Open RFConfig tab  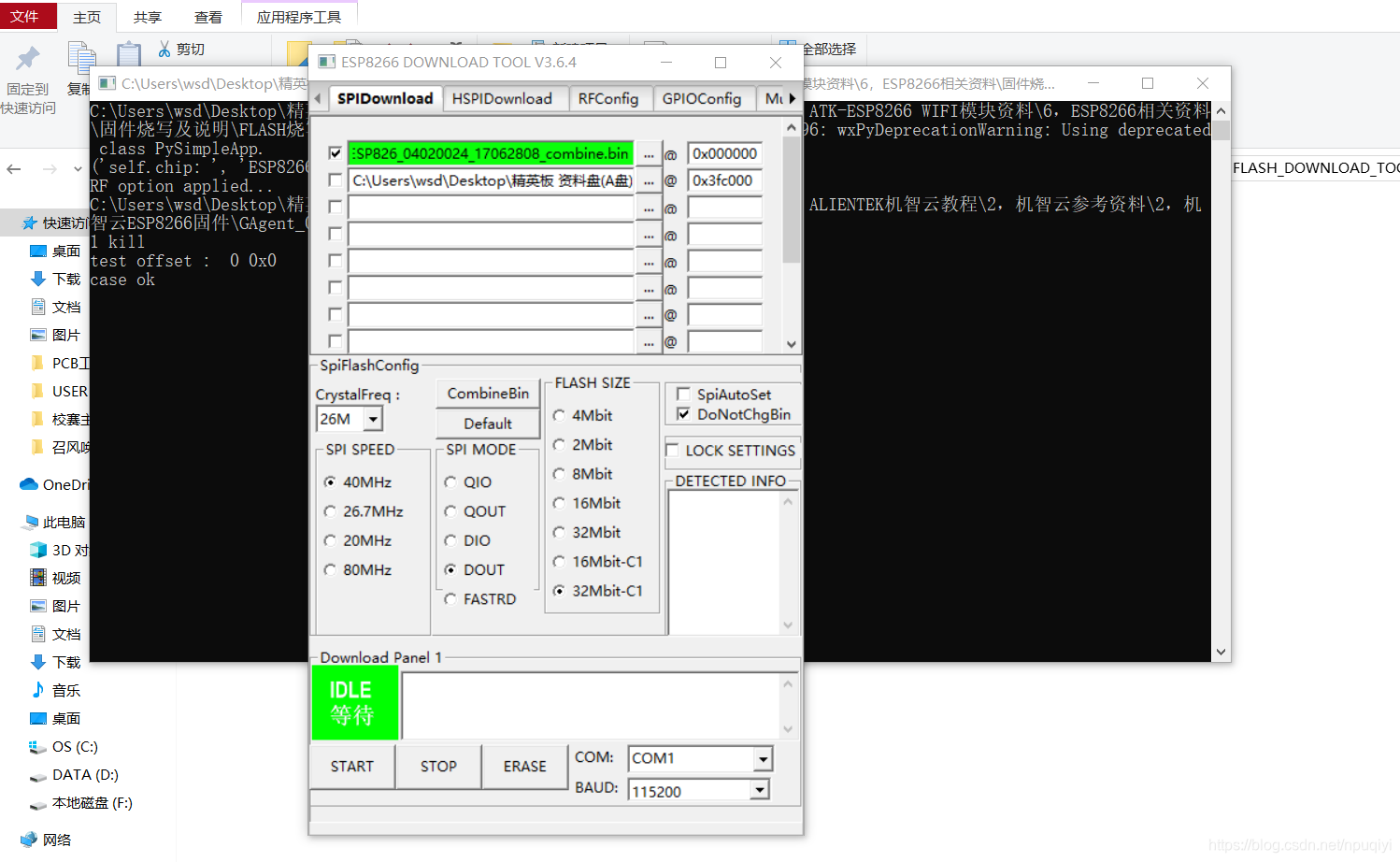(x=608, y=98)
